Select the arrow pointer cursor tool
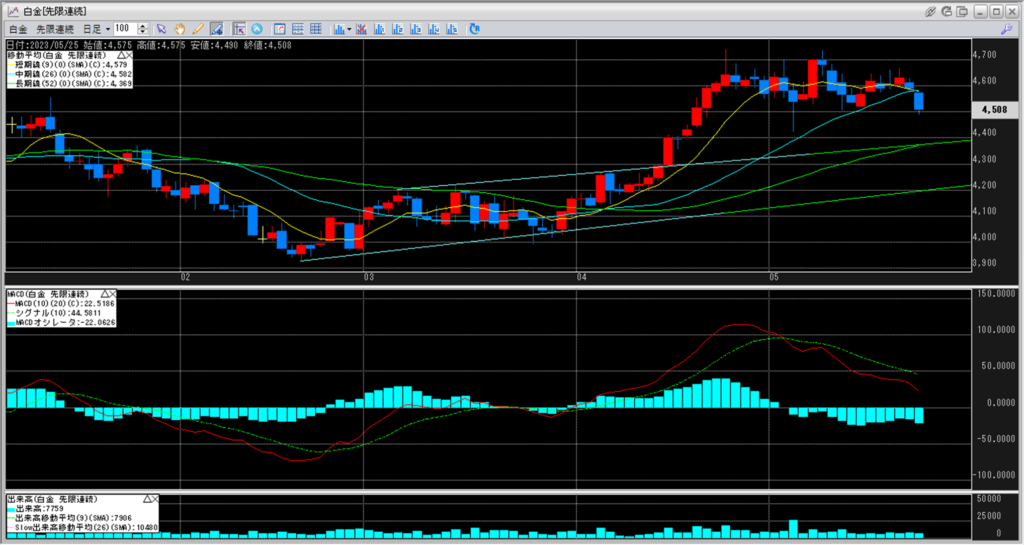1024x545 pixels. [162, 29]
